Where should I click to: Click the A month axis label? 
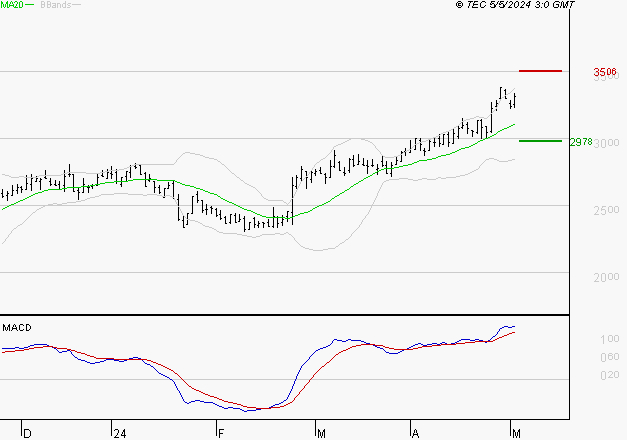tap(415, 434)
